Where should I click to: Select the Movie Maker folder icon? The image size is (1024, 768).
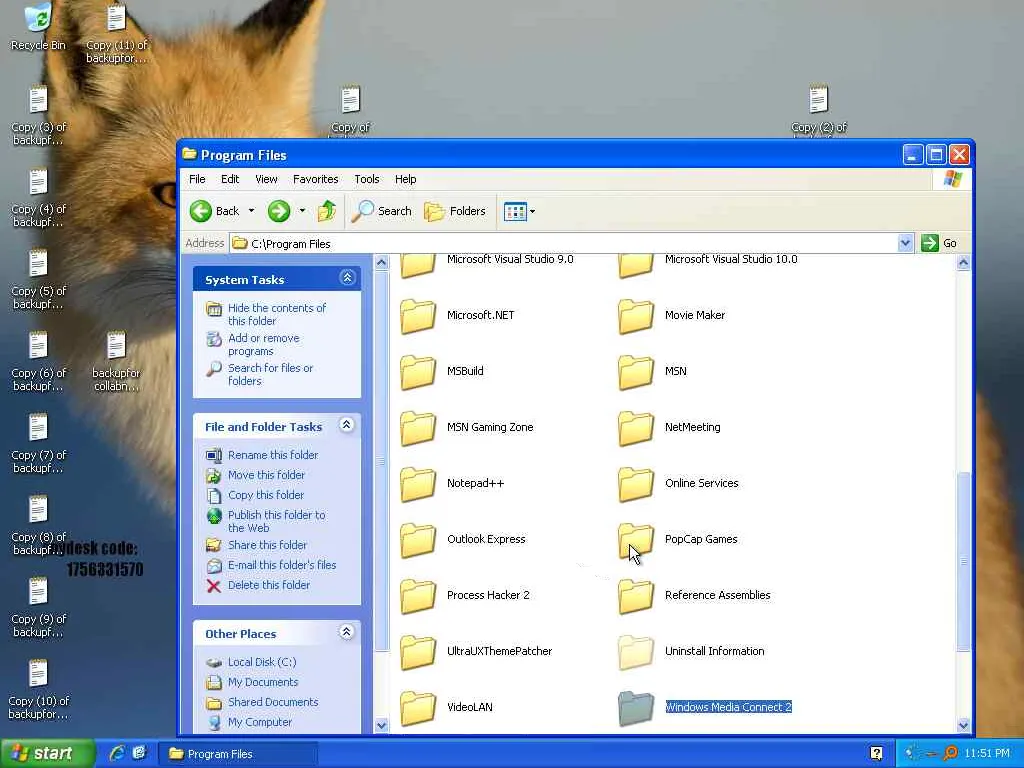click(x=635, y=316)
